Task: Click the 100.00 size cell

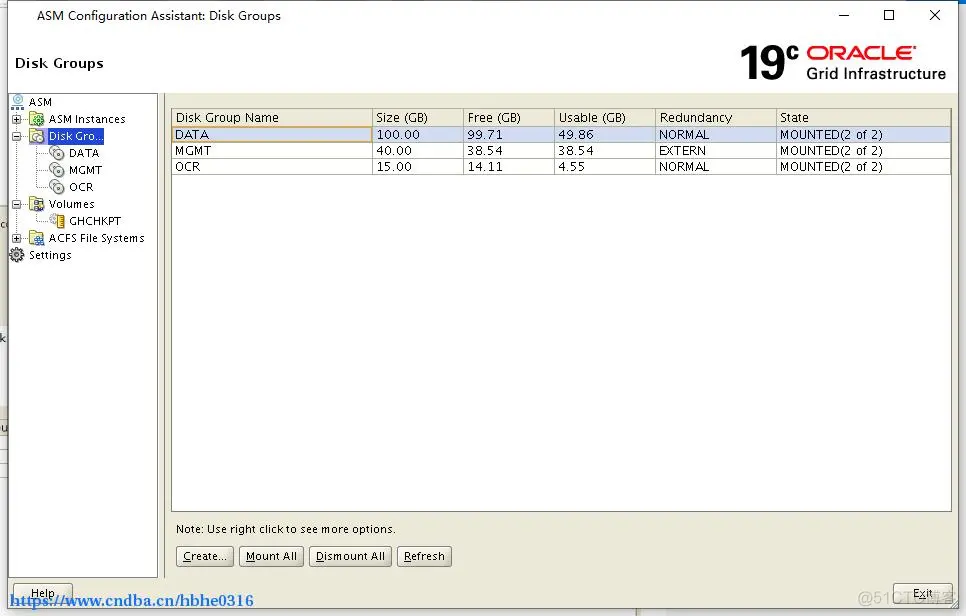Action: pyautogui.click(x=418, y=134)
